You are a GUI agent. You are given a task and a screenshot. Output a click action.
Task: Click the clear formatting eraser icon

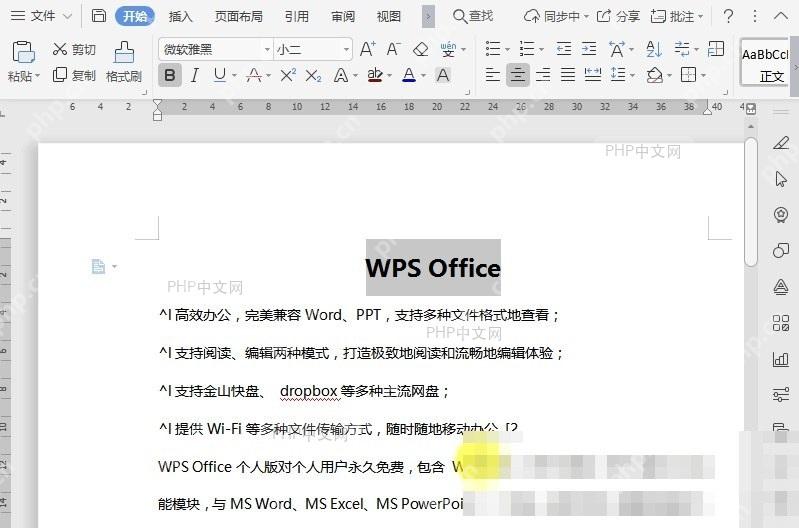[x=420, y=49]
